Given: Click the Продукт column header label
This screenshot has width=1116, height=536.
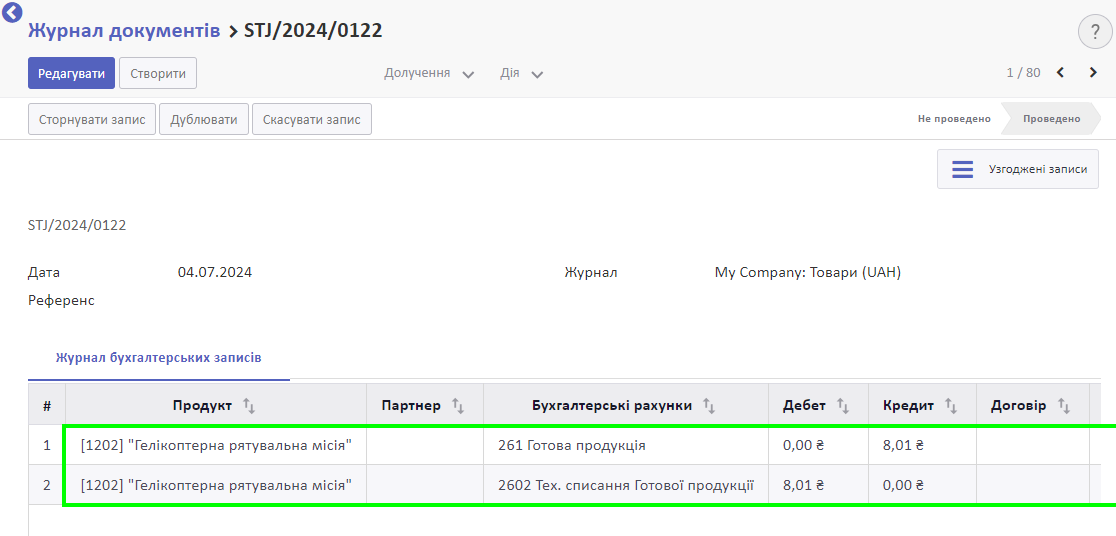Looking at the screenshot, I should coord(202,406).
